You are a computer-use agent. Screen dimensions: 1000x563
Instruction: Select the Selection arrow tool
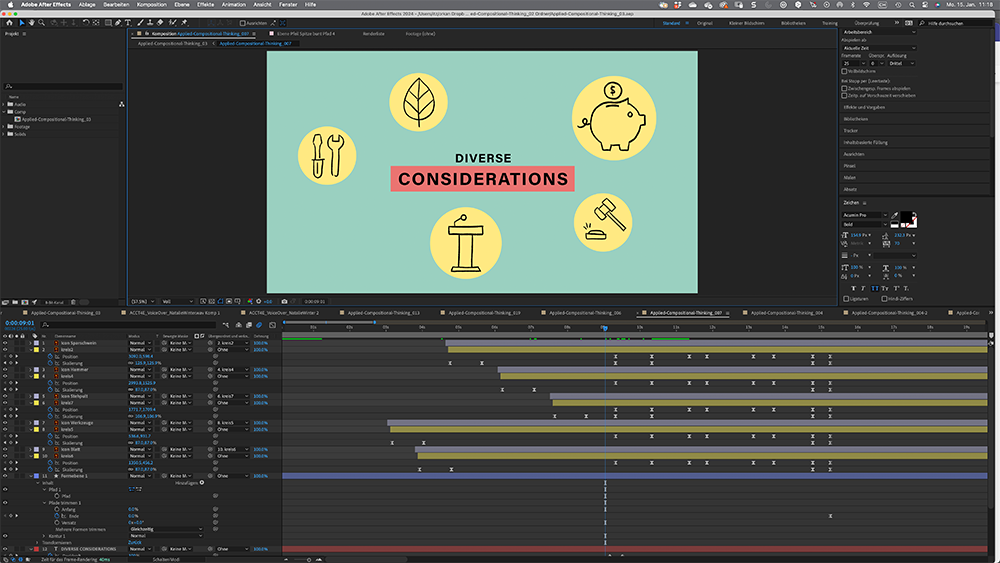pyautogui.click(x=22, y=23)
